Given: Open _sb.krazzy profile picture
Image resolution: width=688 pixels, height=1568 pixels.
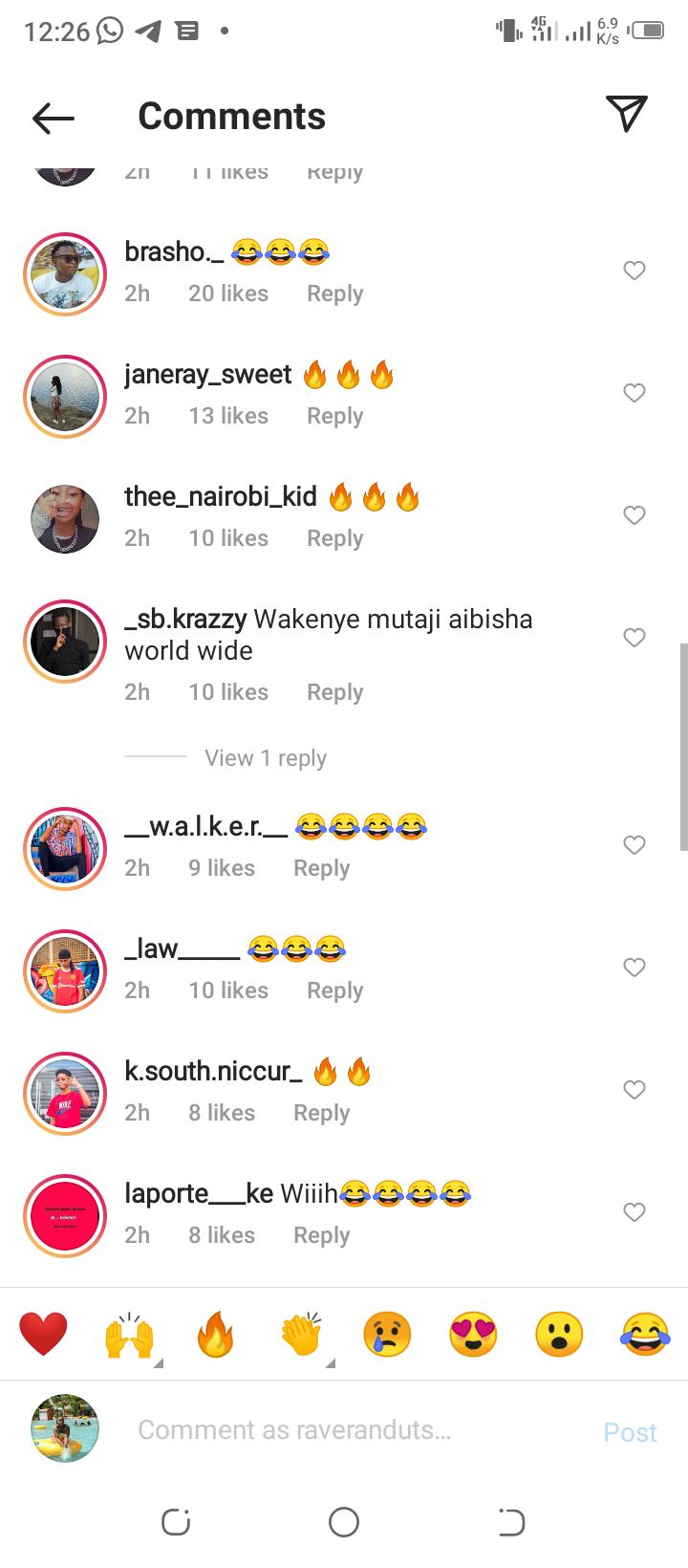Looking at the screenshot, I should [65, 642].
